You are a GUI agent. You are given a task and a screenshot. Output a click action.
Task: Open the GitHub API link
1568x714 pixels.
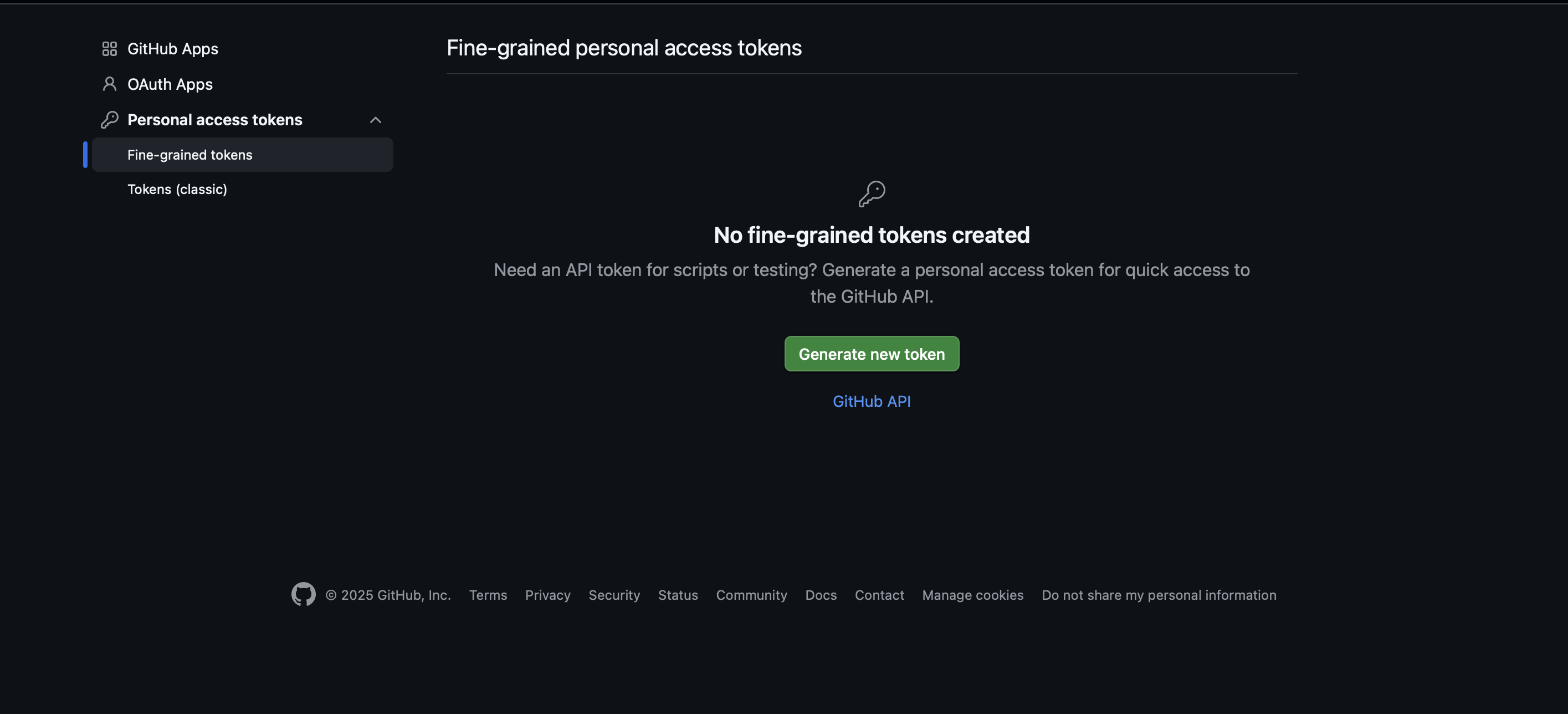[871, 401]
